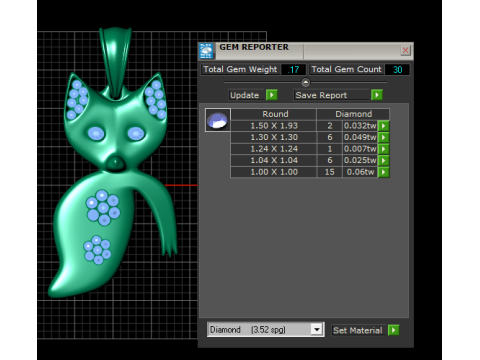Select the 1.24 X 1.24 size cell
This screenshot has width=480, height=360.
274,149
